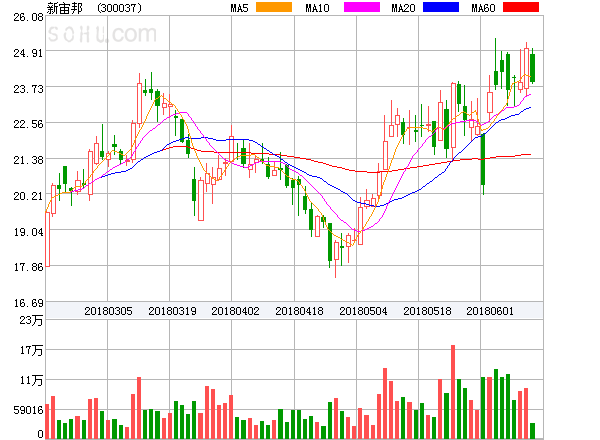Click the red MA60 legend swatch
600x440 pixels.
[x=521, y=7]
